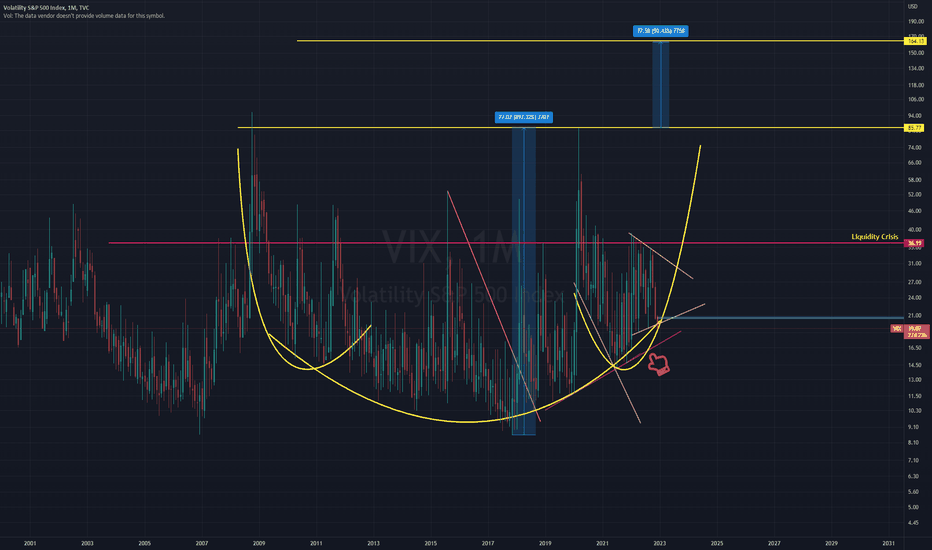Click the 5.60 price axis label

913,492
